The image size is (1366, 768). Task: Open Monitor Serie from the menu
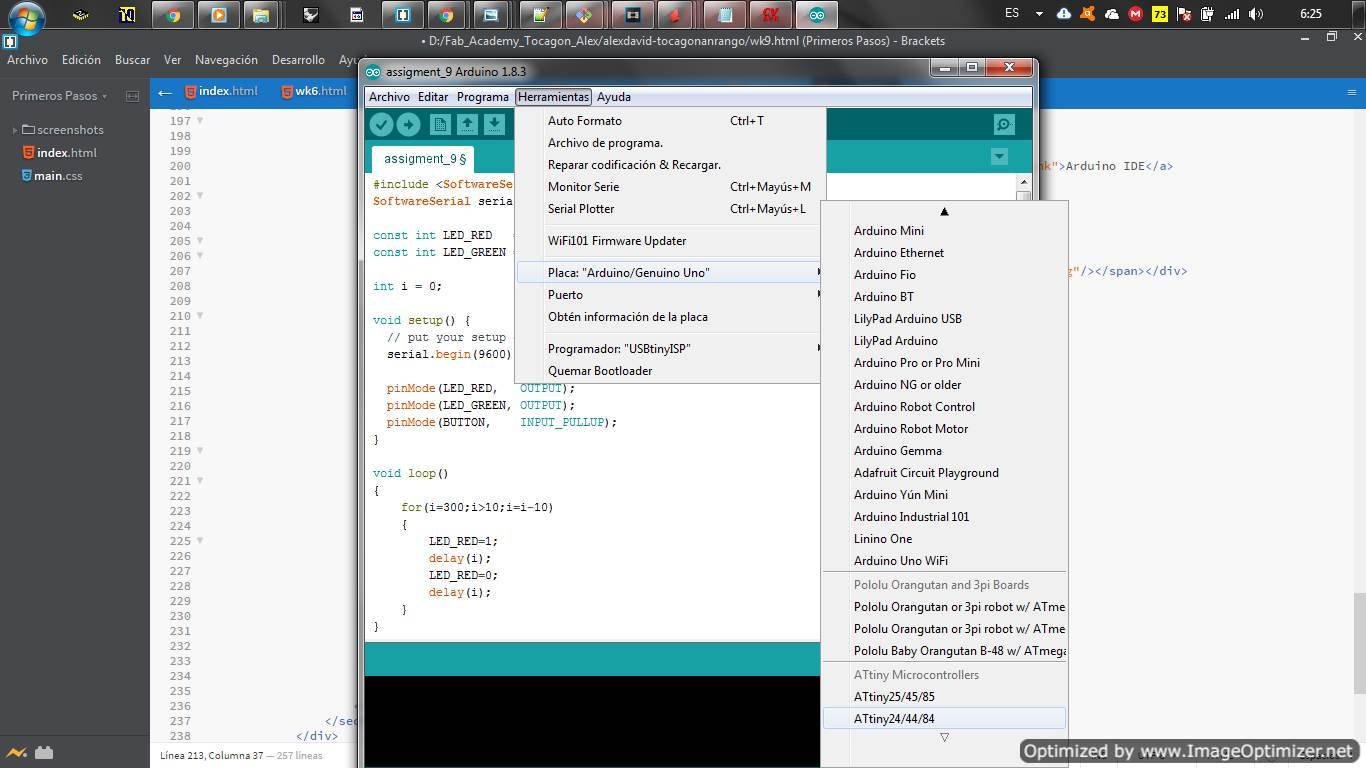pyautogui.click(x=670, y=187)
